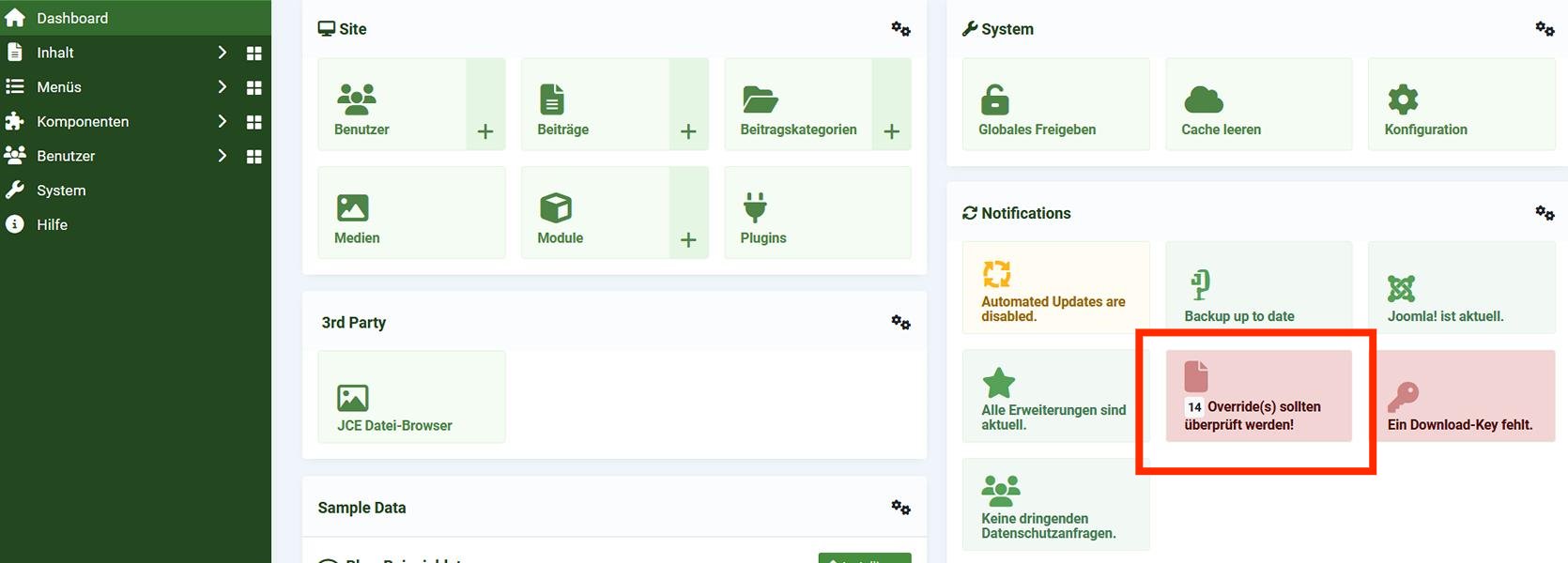This screenshot has width=1568, height=563.
Task: Add new Module with plus button
Action: pyautogui.click(x=688, y=240)
